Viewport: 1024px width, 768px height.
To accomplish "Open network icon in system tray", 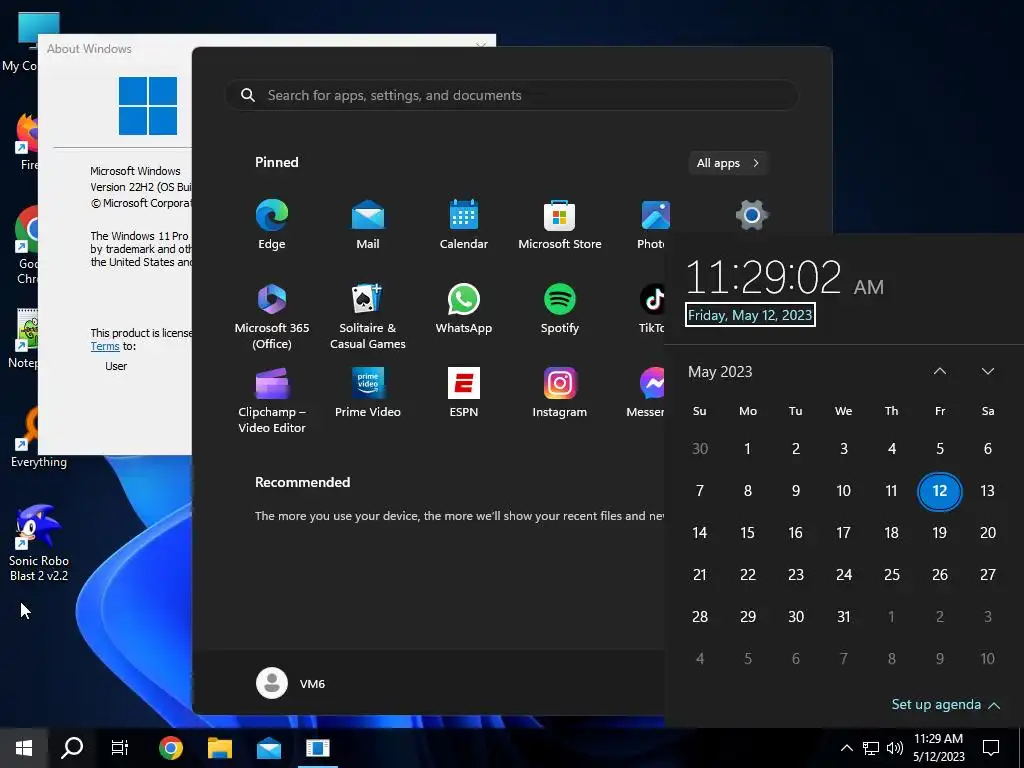I will pos(871,748).
